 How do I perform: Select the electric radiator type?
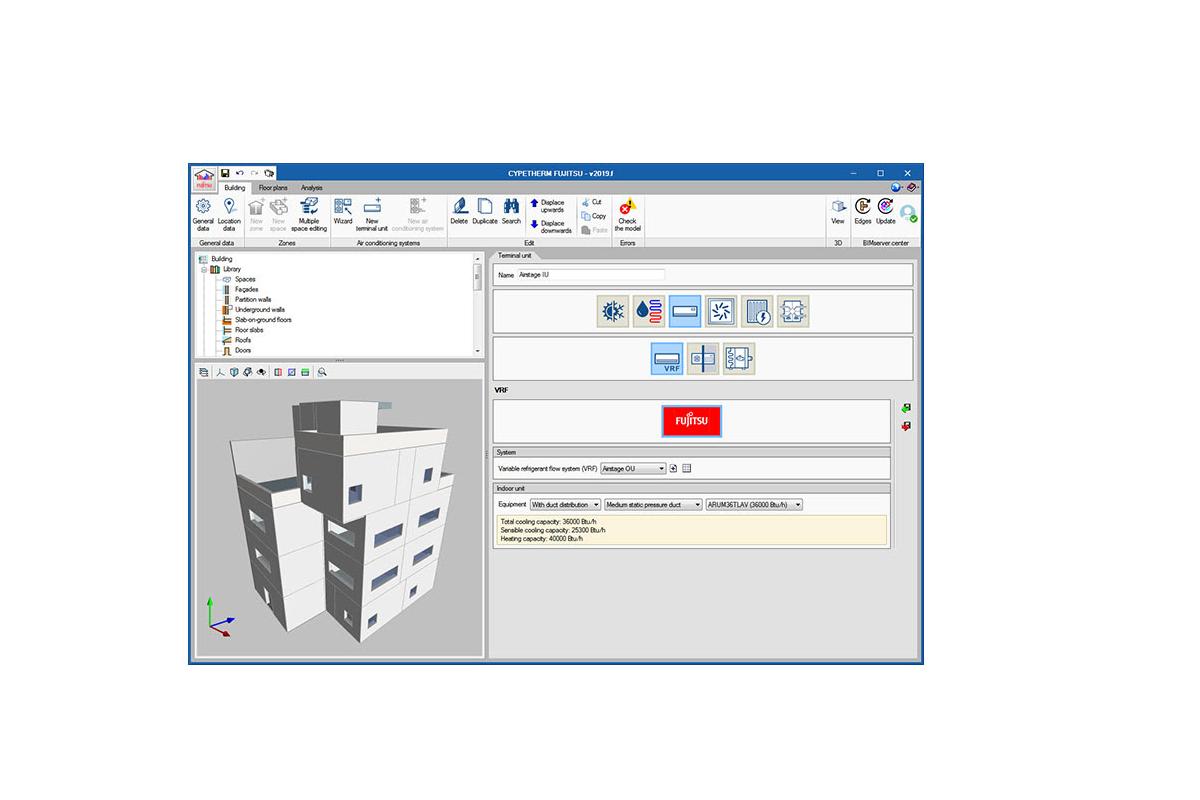point(757,311)
